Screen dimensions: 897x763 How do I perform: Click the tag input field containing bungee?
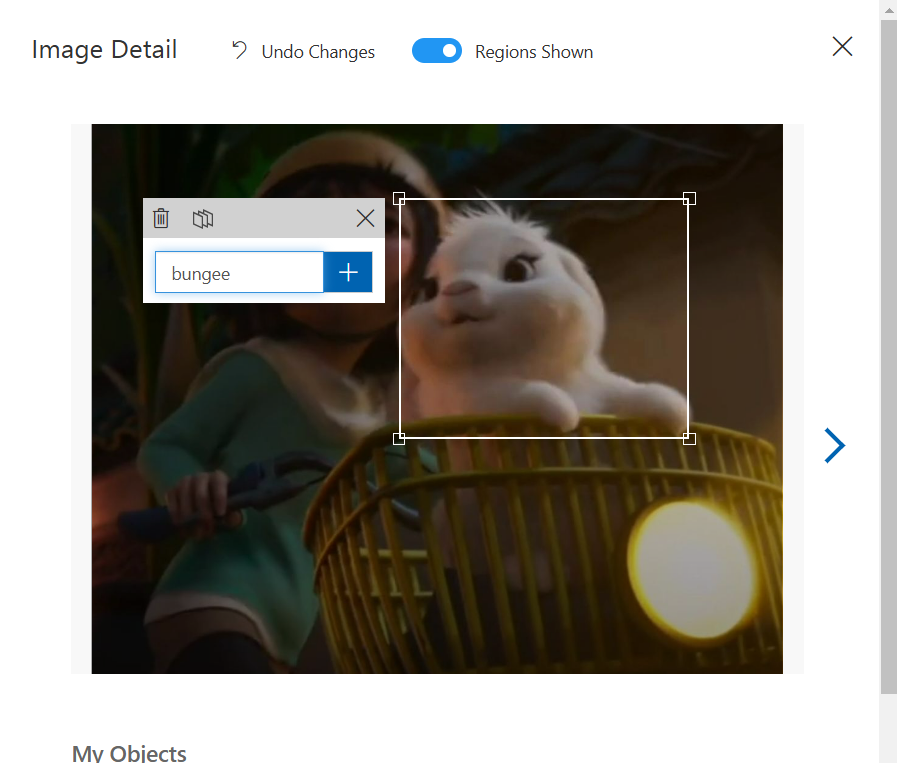pyautogui.click(x=239, y=273)
